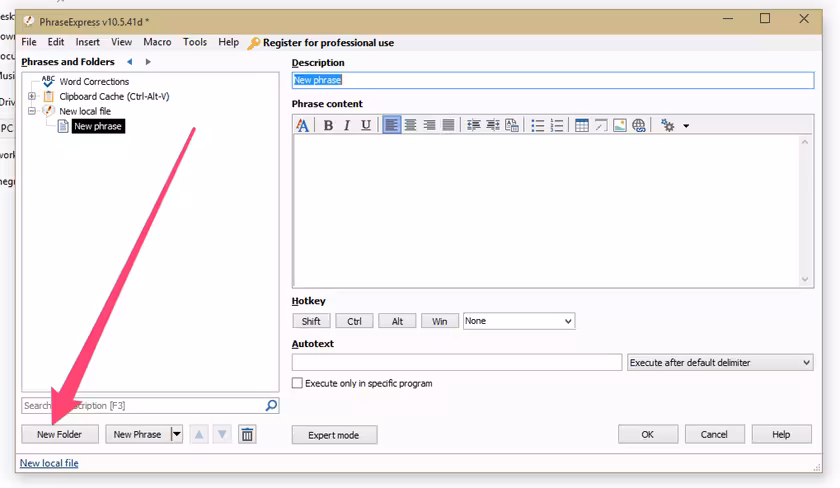This screenshot has height=488, width=840.
Task: Click the paste special formatting icon
Action: (x=512, y=125)
